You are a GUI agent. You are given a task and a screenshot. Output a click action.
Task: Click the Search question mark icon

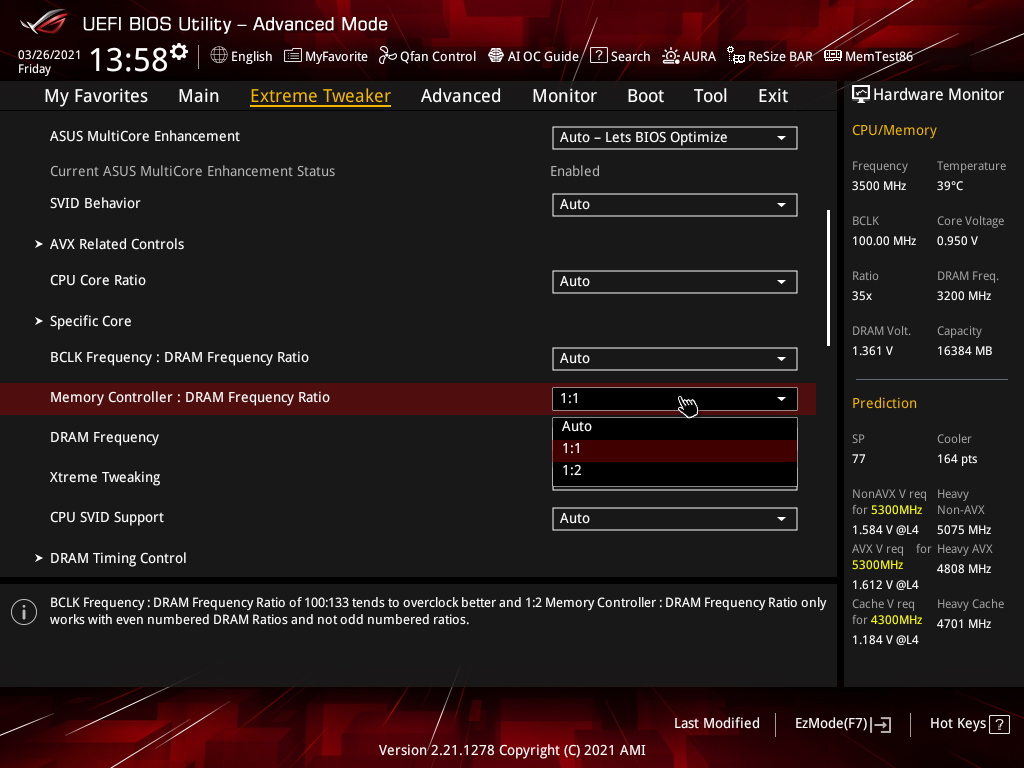click(x=599, y=56)
